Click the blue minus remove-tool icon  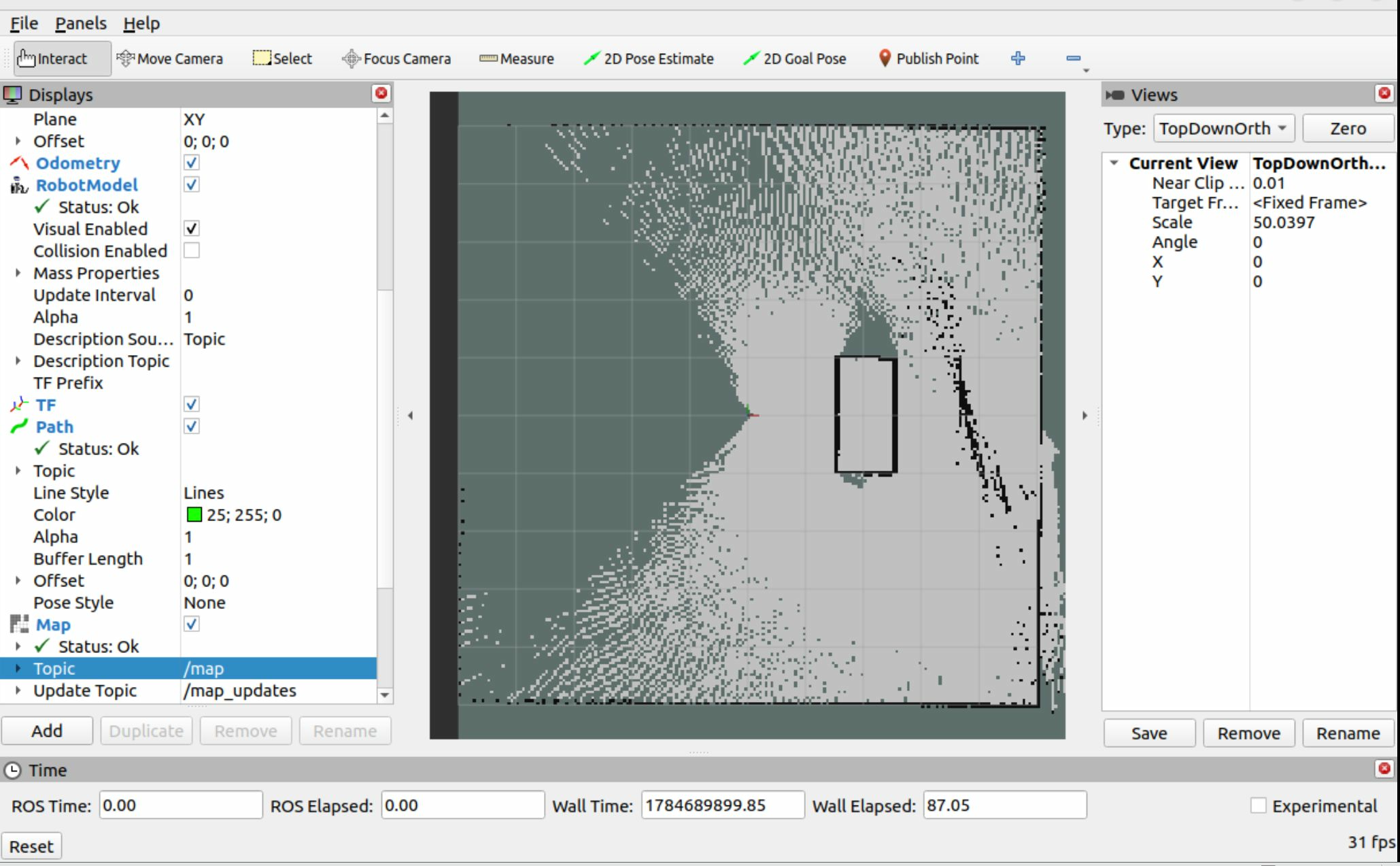click(x=1074, y=59)
